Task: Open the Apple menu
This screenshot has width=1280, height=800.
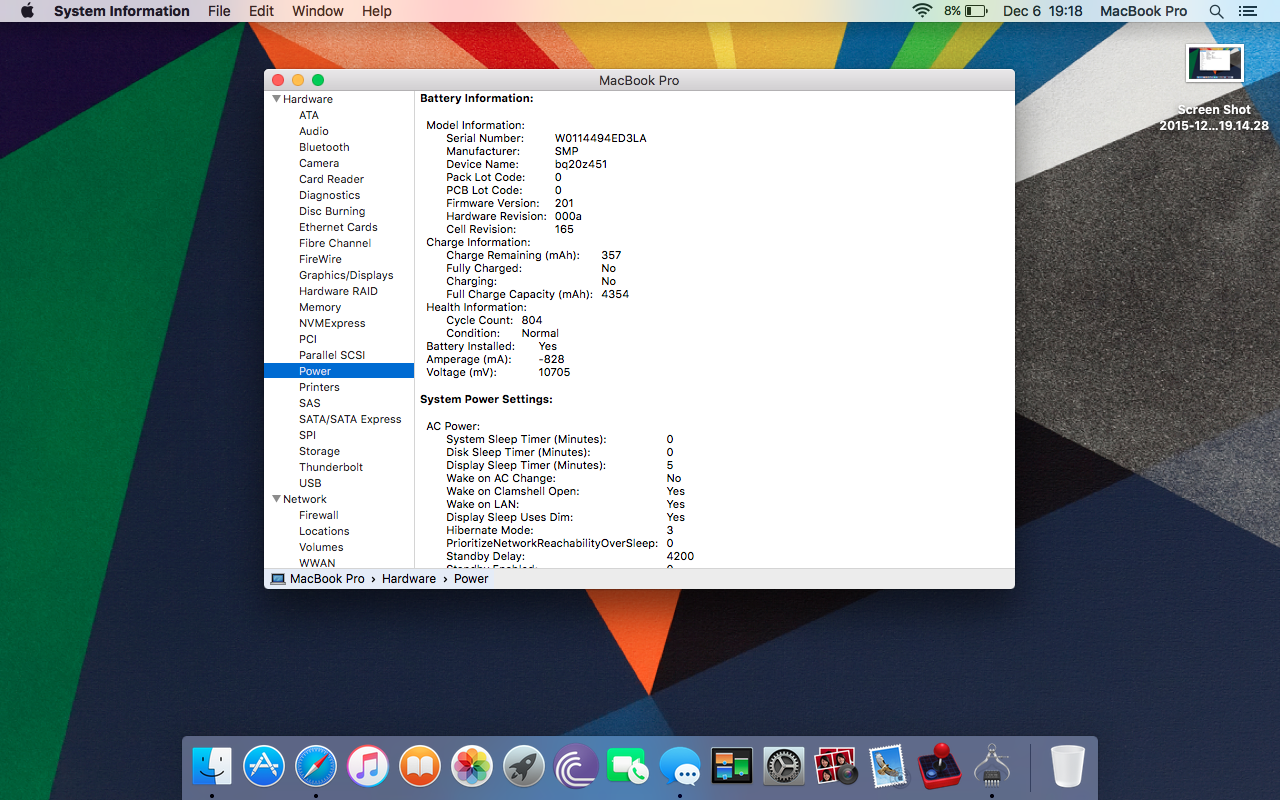Action: pyautogui.click(x=27, y=11)
